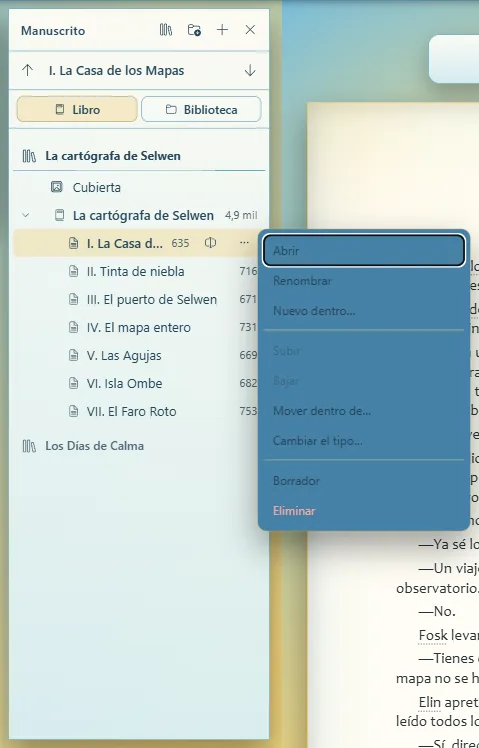Click document icon of VI. Isla Ombe

click(73, 384)
